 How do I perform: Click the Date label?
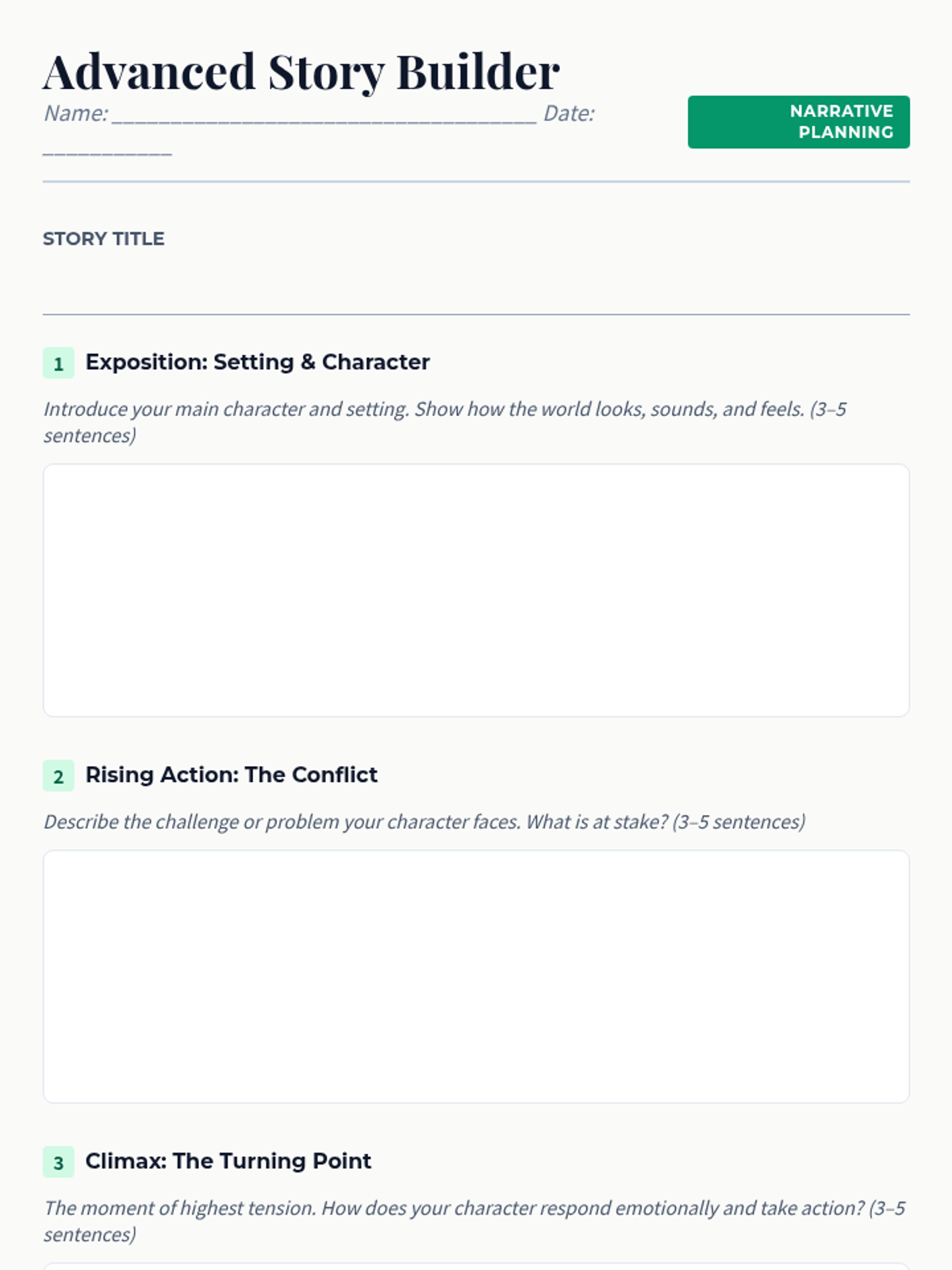click(569, 114)
